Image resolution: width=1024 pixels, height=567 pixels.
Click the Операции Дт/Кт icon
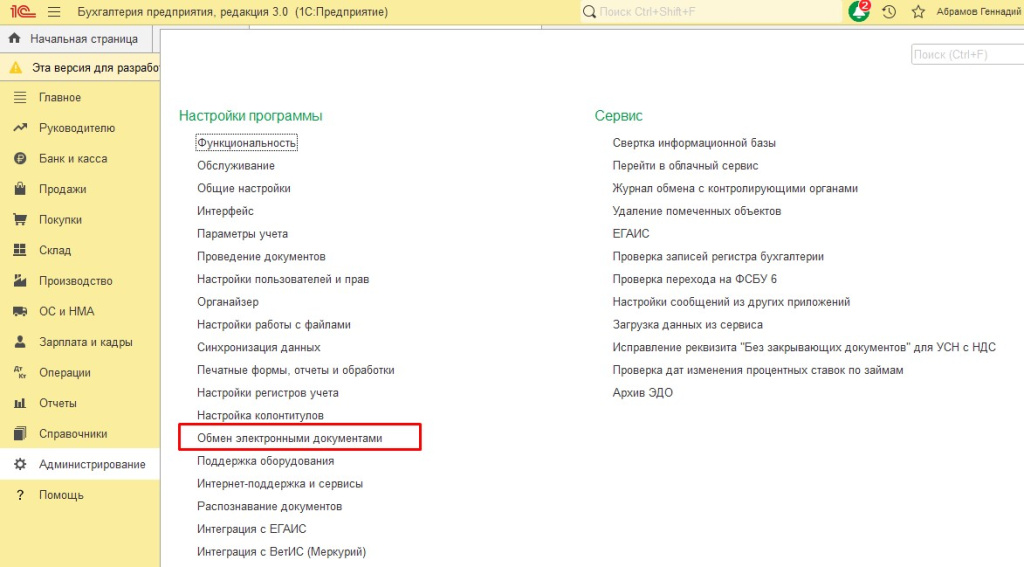pyautogui.click(x=20, y=372)
